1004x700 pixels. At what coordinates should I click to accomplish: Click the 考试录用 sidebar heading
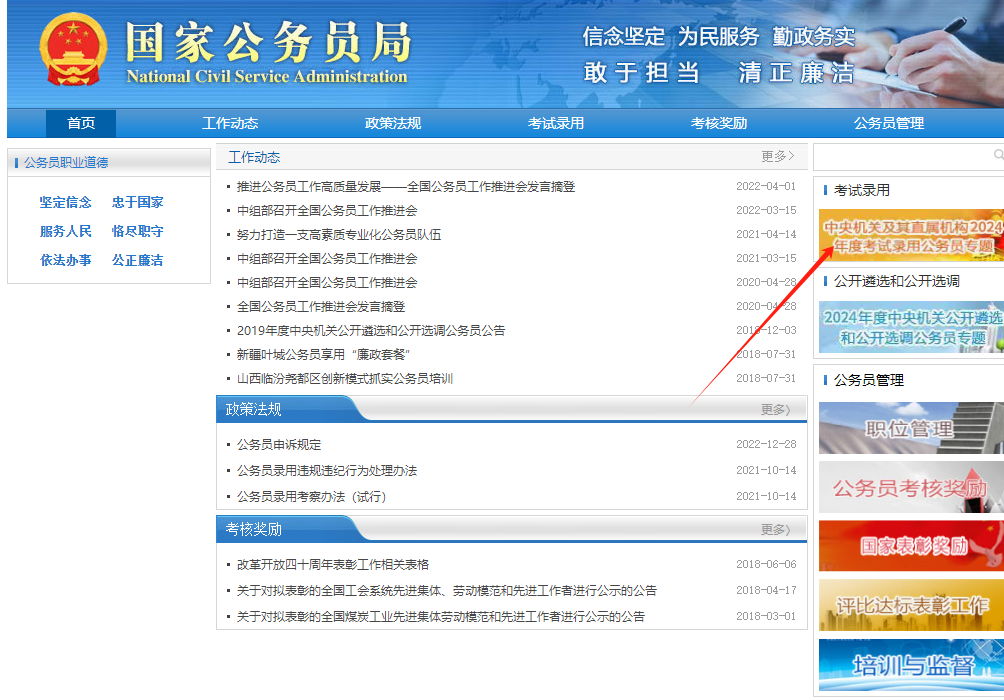click(x=861, y=190)
